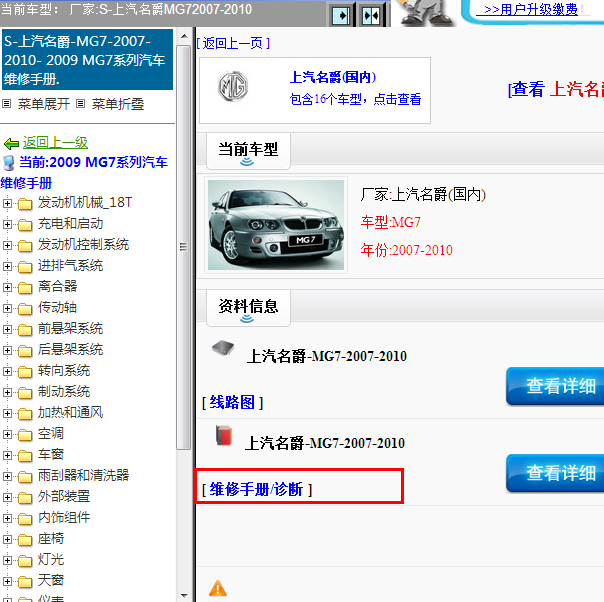Click the folder icon for 转向系统
604x602 pixels.
coord(25,371)
